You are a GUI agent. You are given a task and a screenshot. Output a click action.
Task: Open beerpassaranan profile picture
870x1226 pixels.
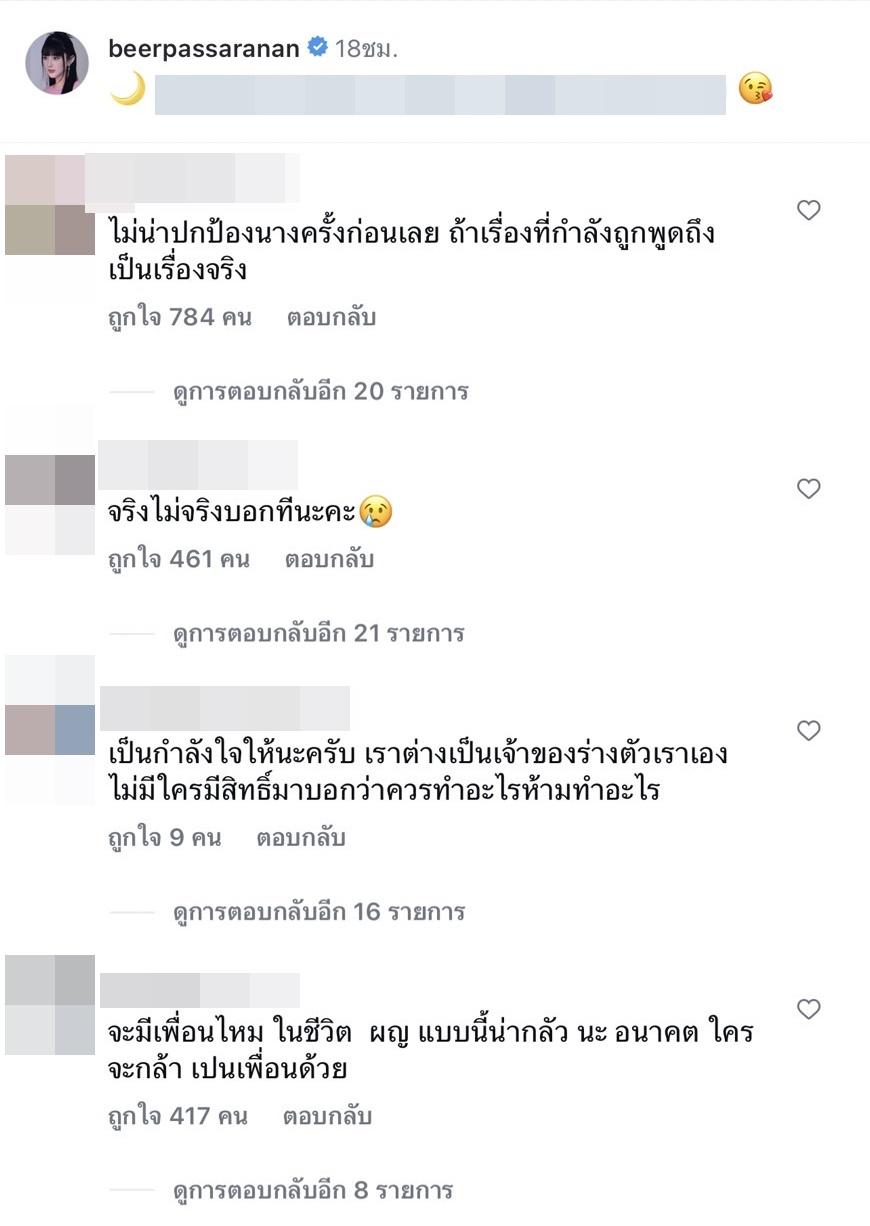pyautogui.click(x=57, y=63)
